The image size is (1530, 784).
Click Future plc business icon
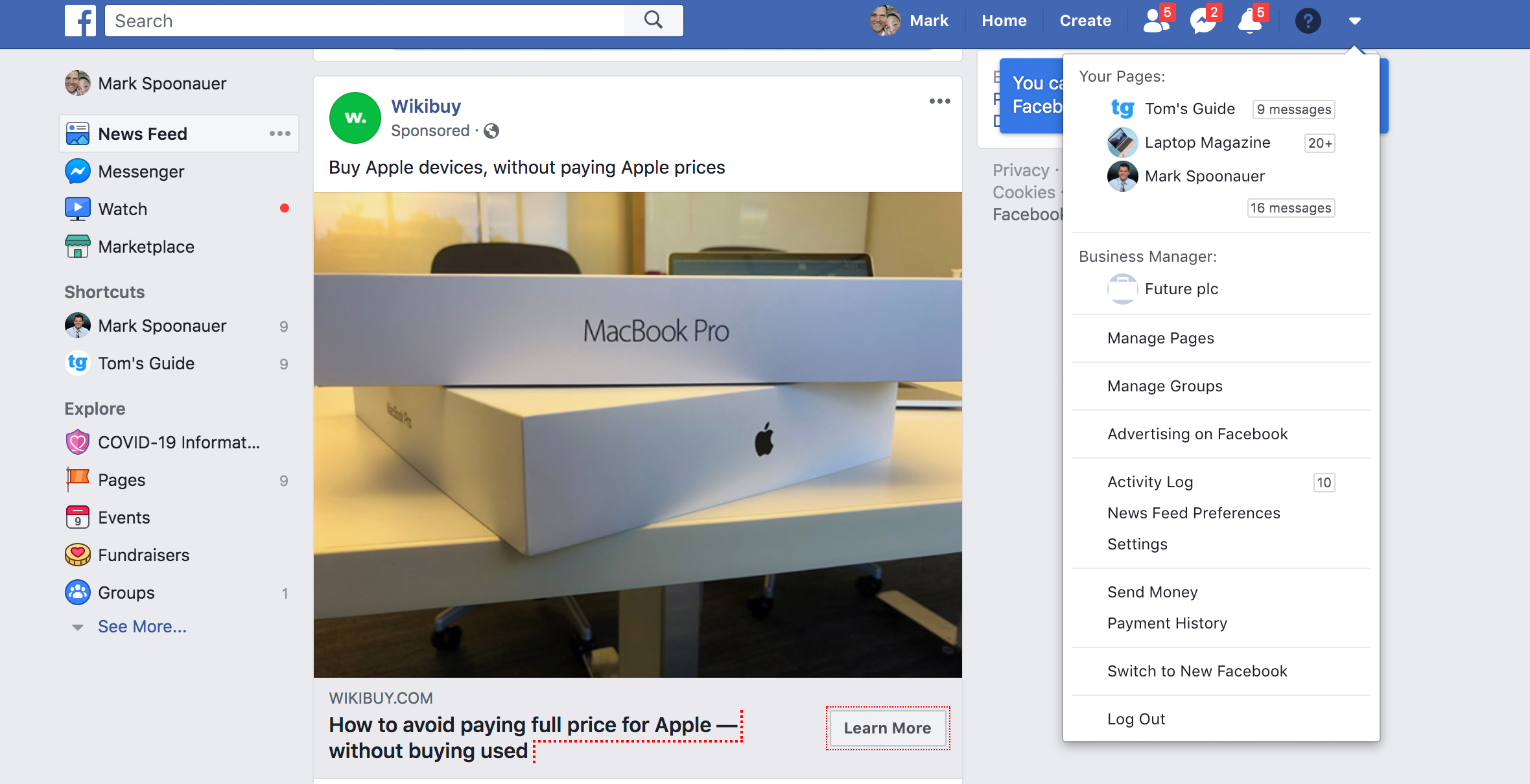pos(1122,289)
